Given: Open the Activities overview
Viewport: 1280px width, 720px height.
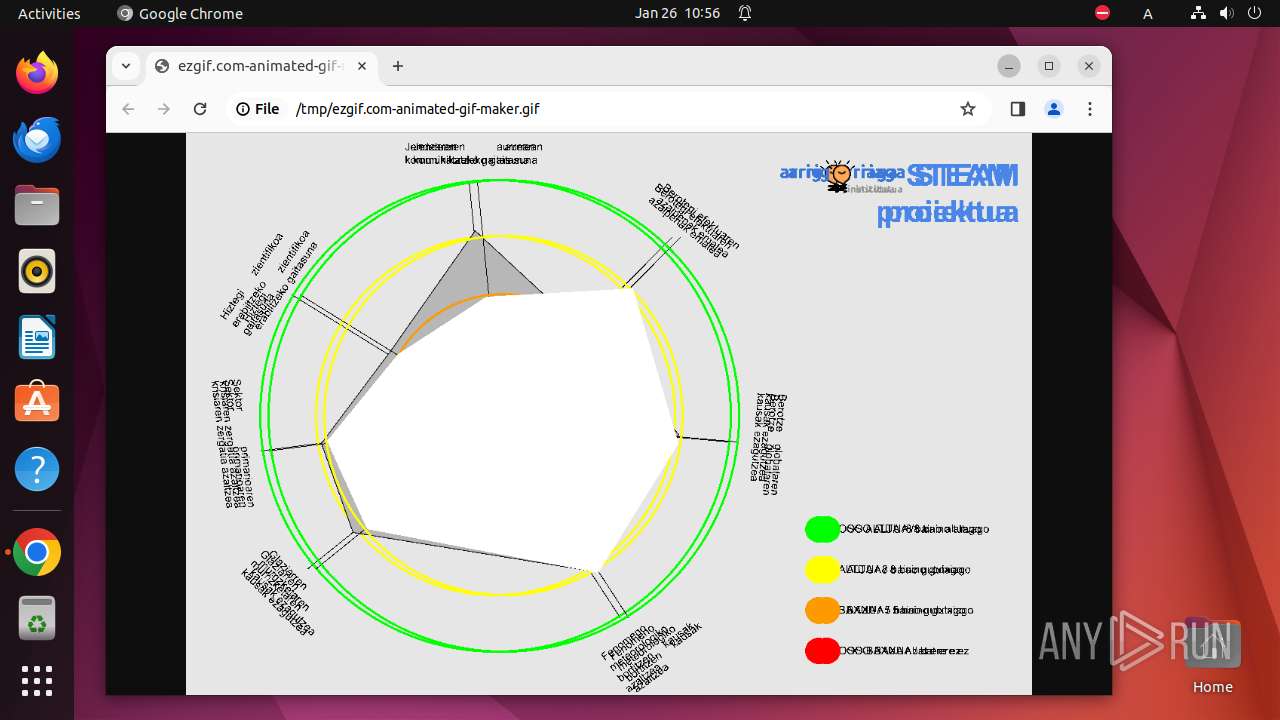Looking at the screenshot, I should [49, 13].
